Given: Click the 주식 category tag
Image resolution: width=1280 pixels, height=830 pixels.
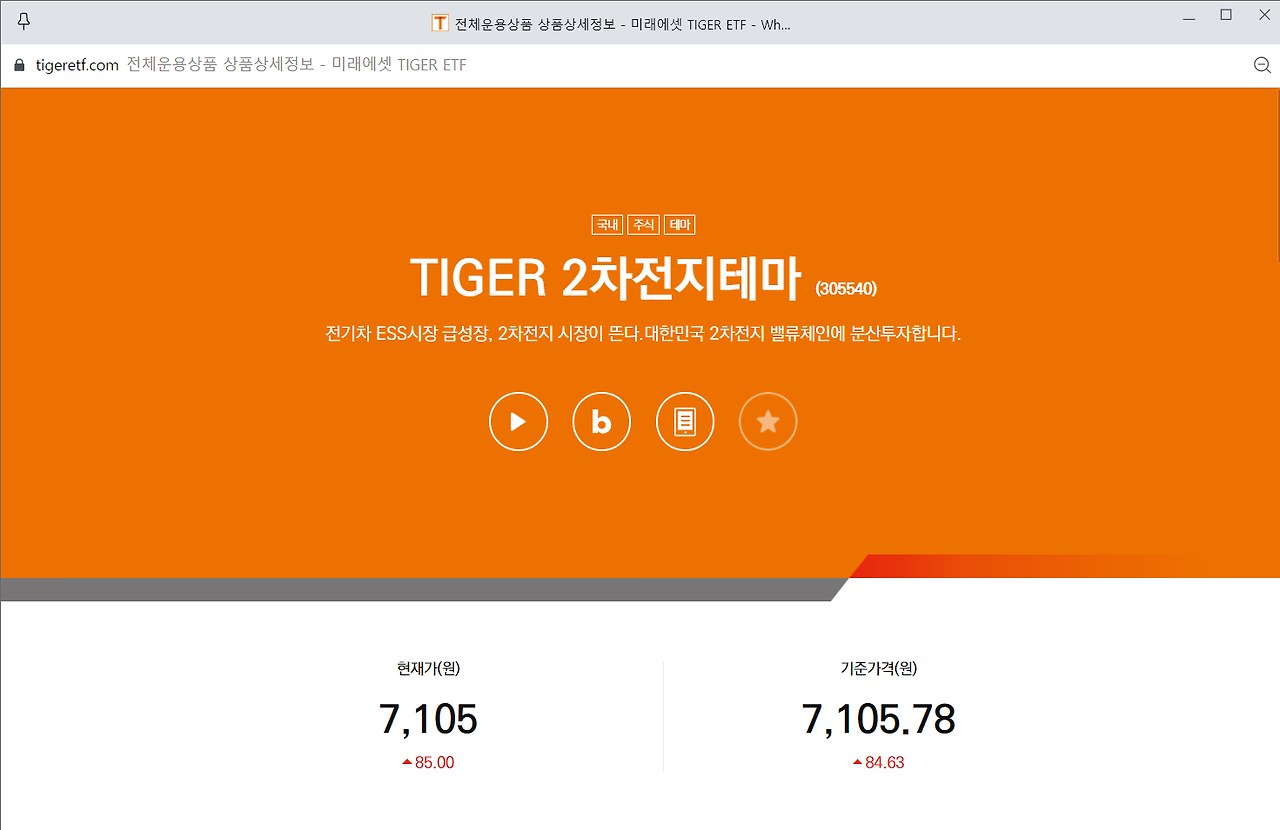Looking at the screenshot, I should 643,225.
